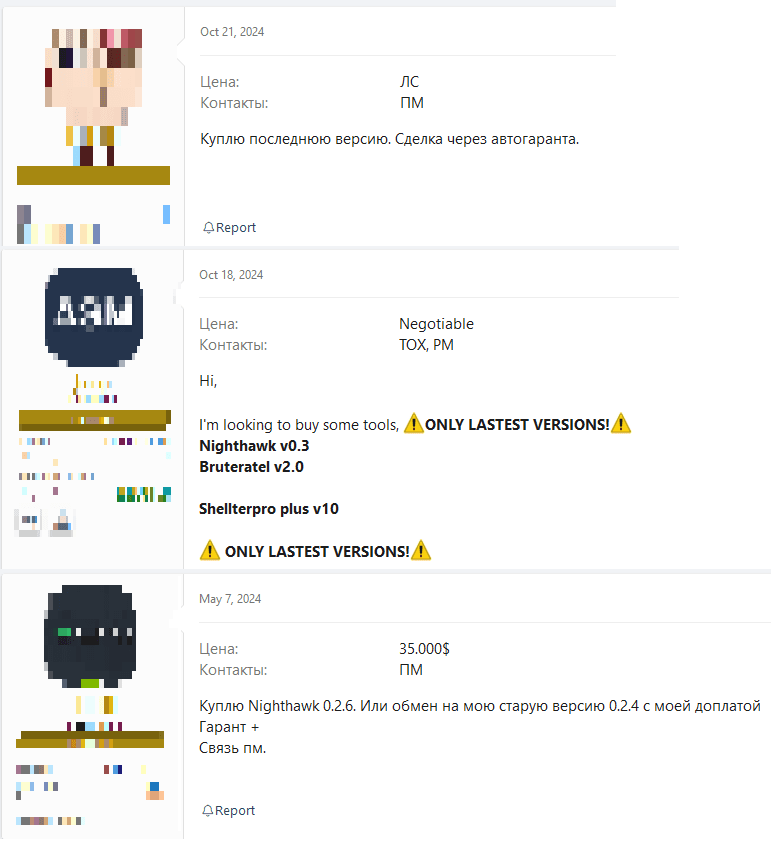This screenshot has height=848, width=771.
Task: Click the gold rank banner under first avatar
Action: (x=94, y=176)
